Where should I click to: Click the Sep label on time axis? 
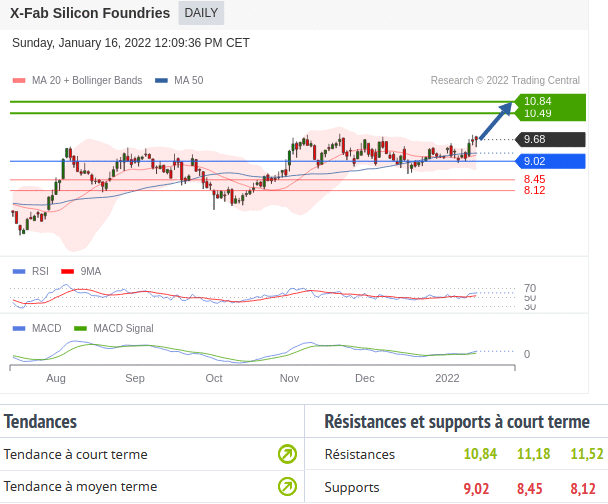[135, 378]
